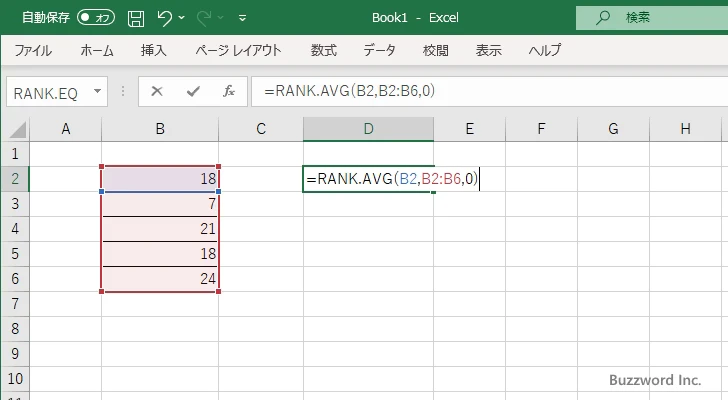Toggle the AutoSave switch
Viewport: 728px width, 400px height.
(x=96, y=18)
